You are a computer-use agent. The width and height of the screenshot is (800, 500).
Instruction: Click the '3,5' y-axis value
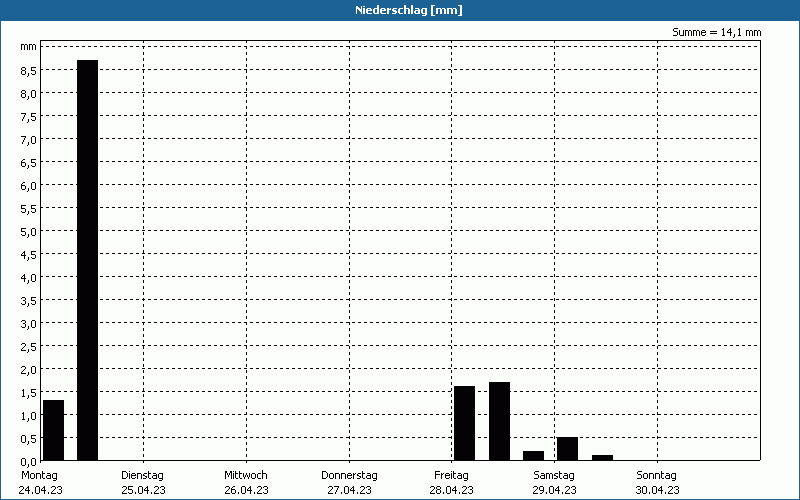(29, 301)
